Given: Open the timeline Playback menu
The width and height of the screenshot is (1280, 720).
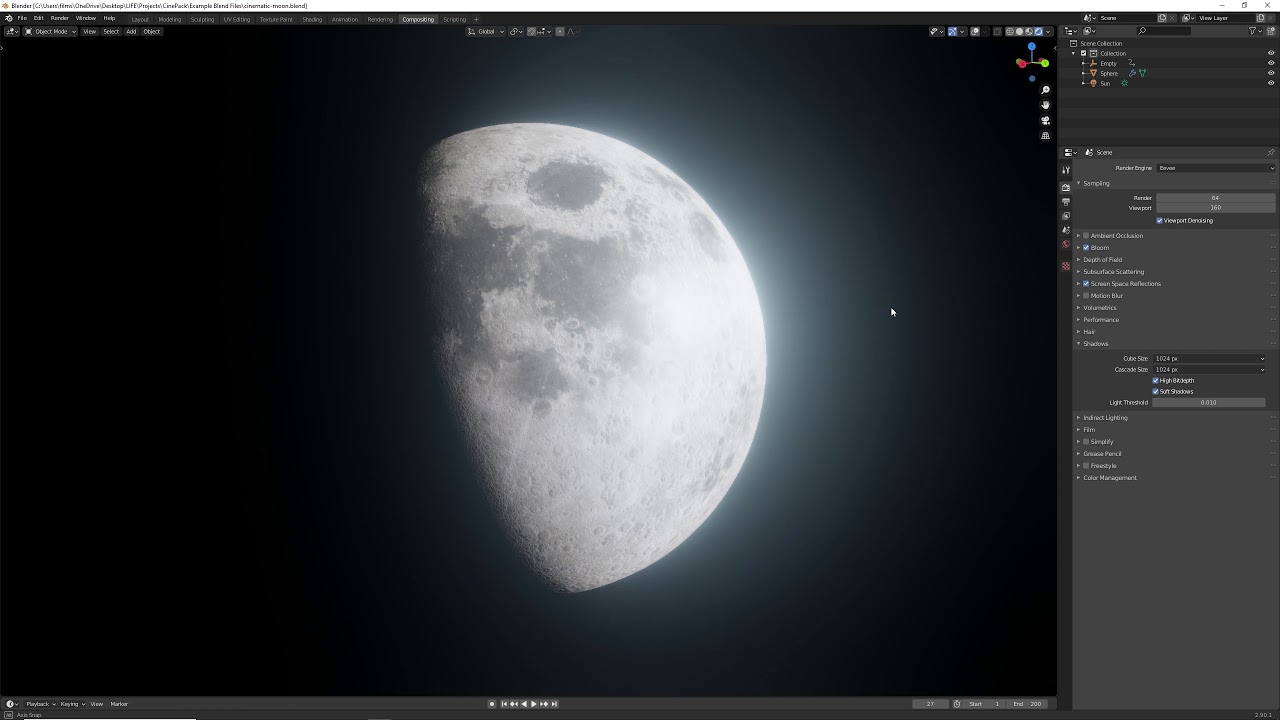Looking at the screenshot, I should (x=40, y=704).
